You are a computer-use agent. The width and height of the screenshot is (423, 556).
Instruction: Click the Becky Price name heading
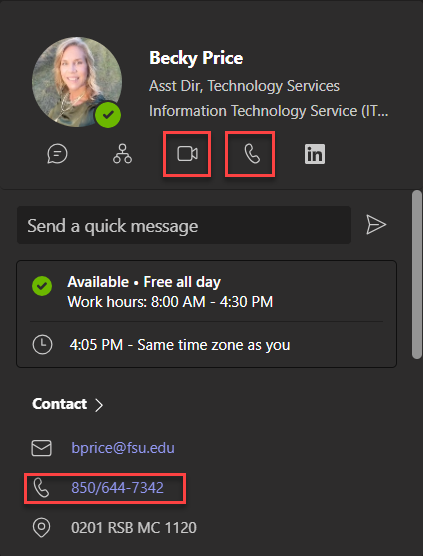click(x=196, y=58)
